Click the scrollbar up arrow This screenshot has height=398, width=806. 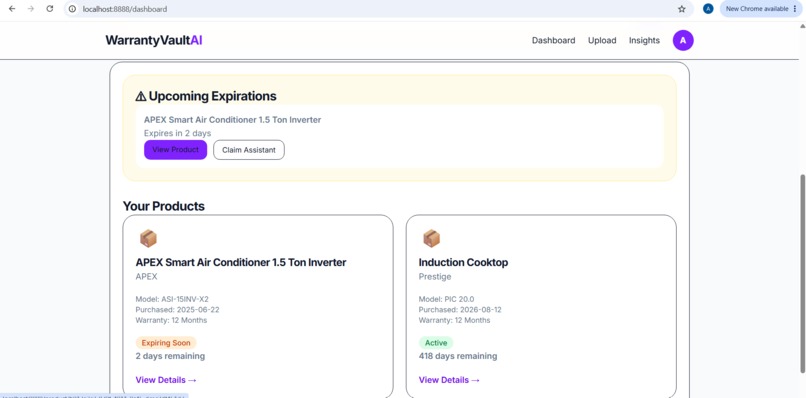pyautogui.click(x=802, y=26)
